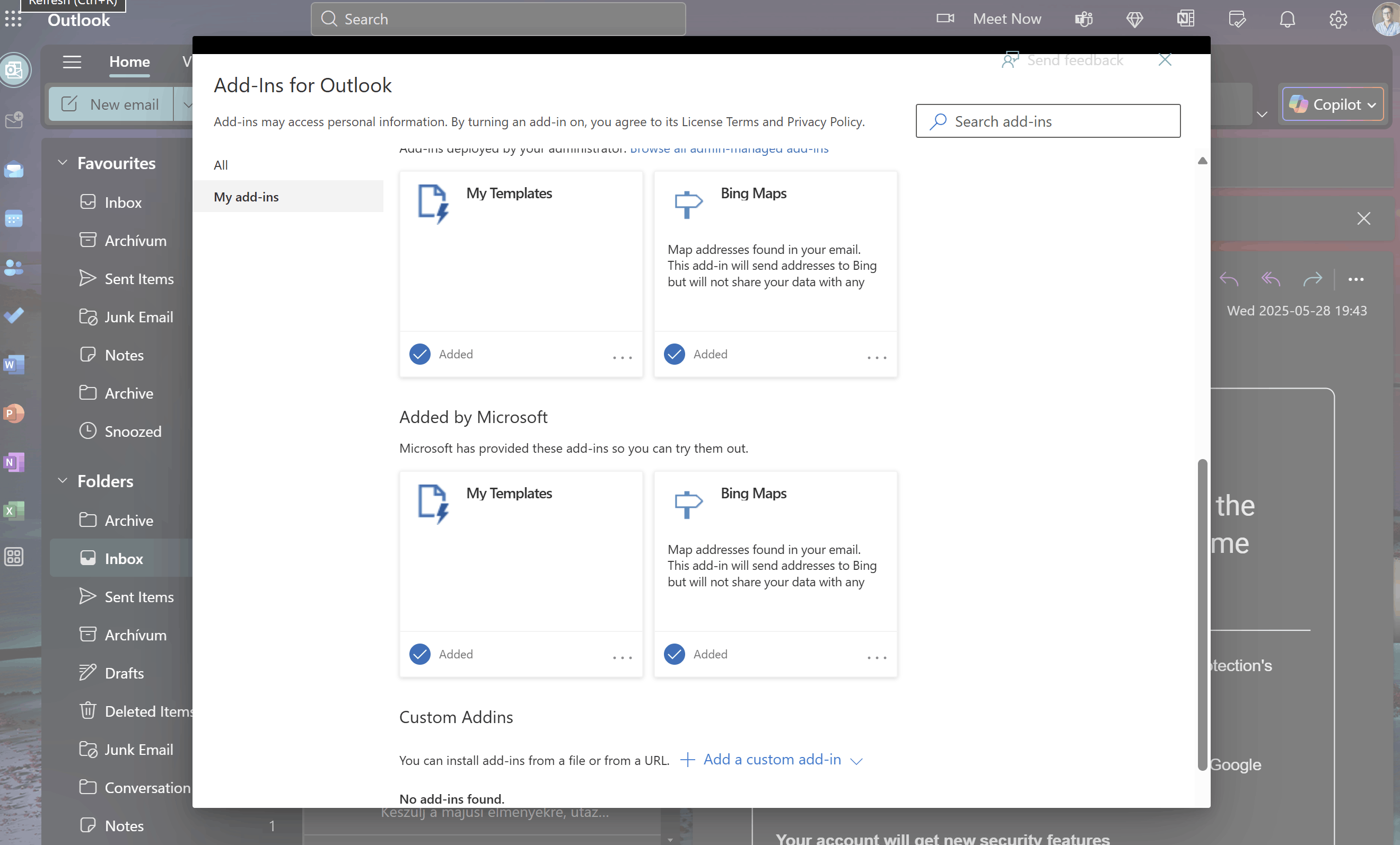The width and height of the screenshot is (1400, 845).
Task: Click the New email button
Action: click(x=111, y=104)
